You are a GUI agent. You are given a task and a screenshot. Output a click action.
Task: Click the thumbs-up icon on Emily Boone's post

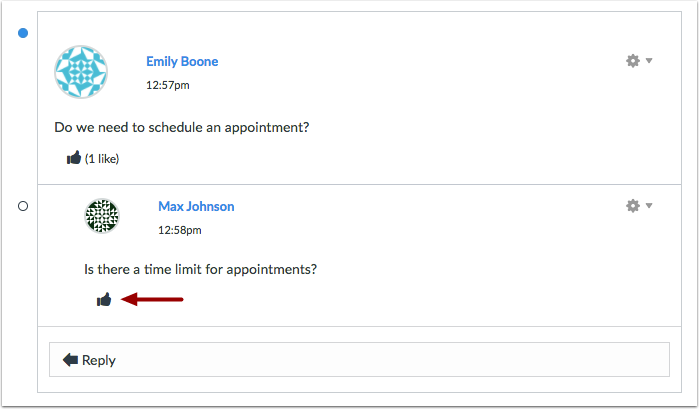(74, 157)
